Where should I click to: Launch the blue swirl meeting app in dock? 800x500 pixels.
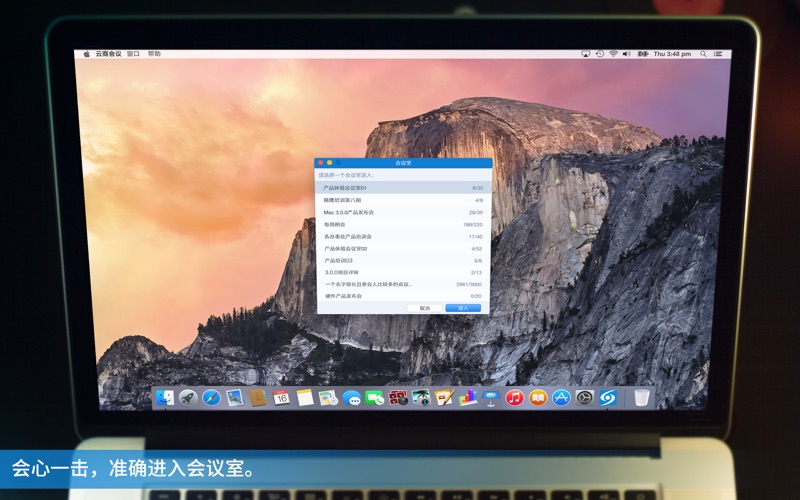[x=608, y=397]
